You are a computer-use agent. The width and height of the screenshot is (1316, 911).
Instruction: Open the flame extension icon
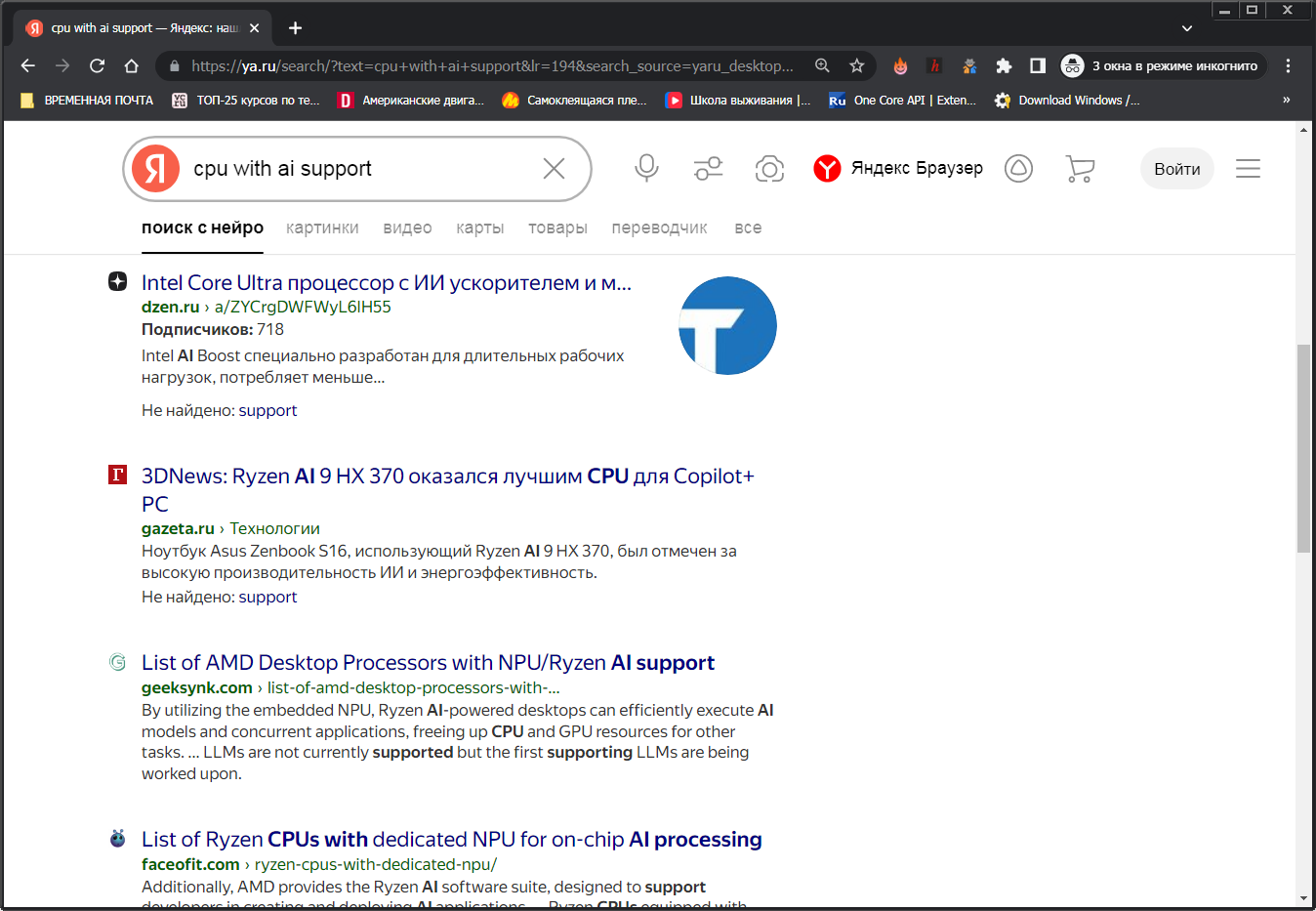coord(900,65)
